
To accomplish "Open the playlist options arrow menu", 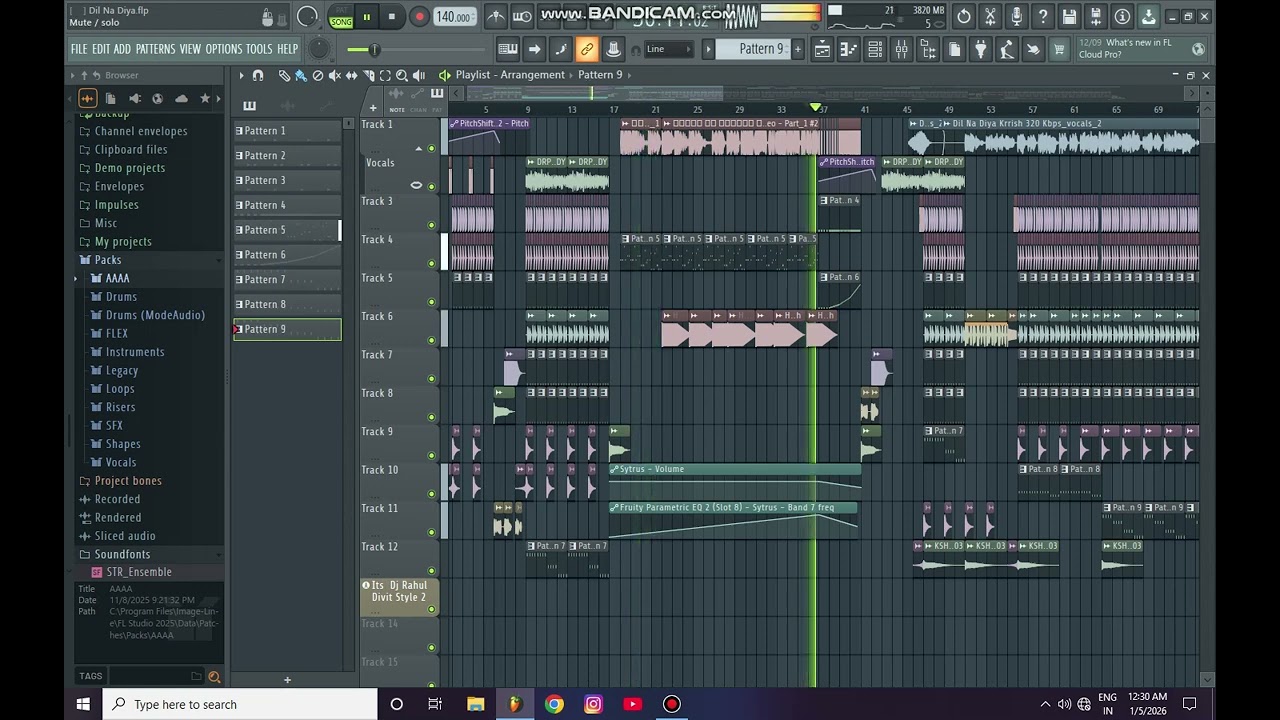I will [241, 75].
